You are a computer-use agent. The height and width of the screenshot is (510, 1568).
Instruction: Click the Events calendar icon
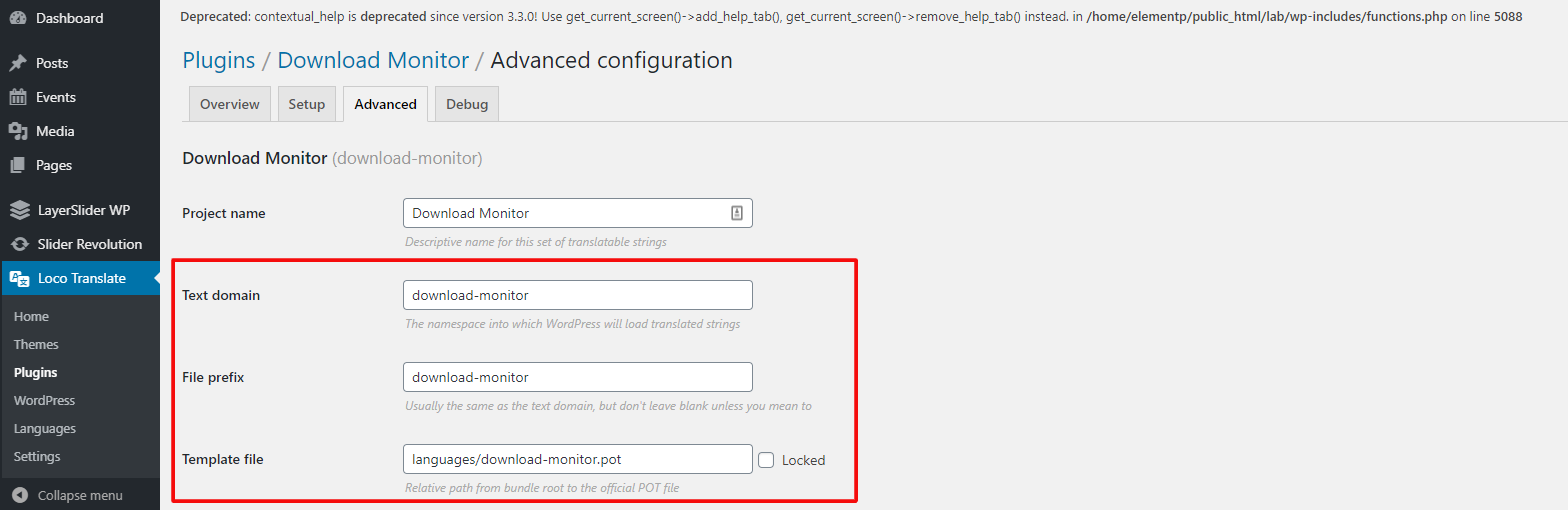tap(18, 97)
